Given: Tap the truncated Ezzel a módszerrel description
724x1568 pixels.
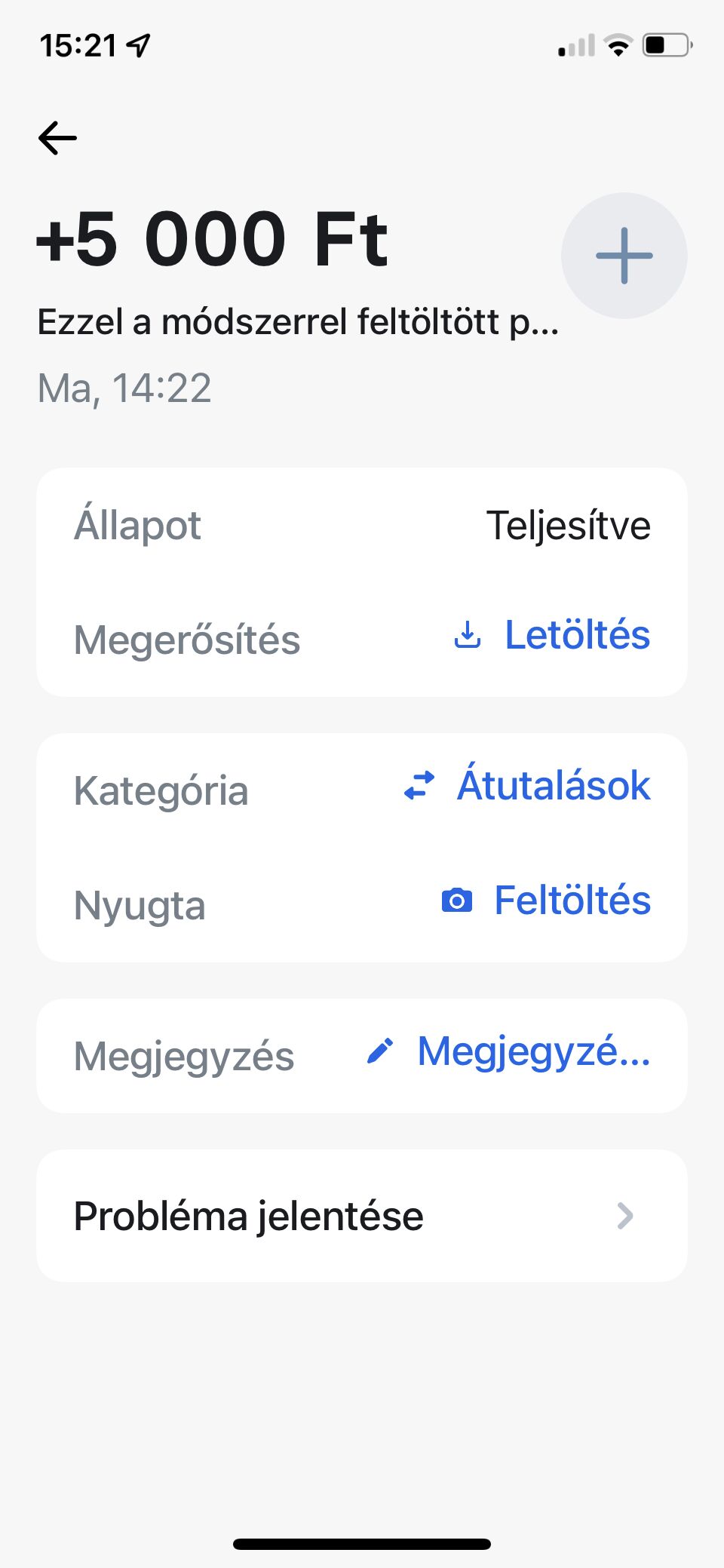Looking at the screenshot, I should [x=298, y=322].
